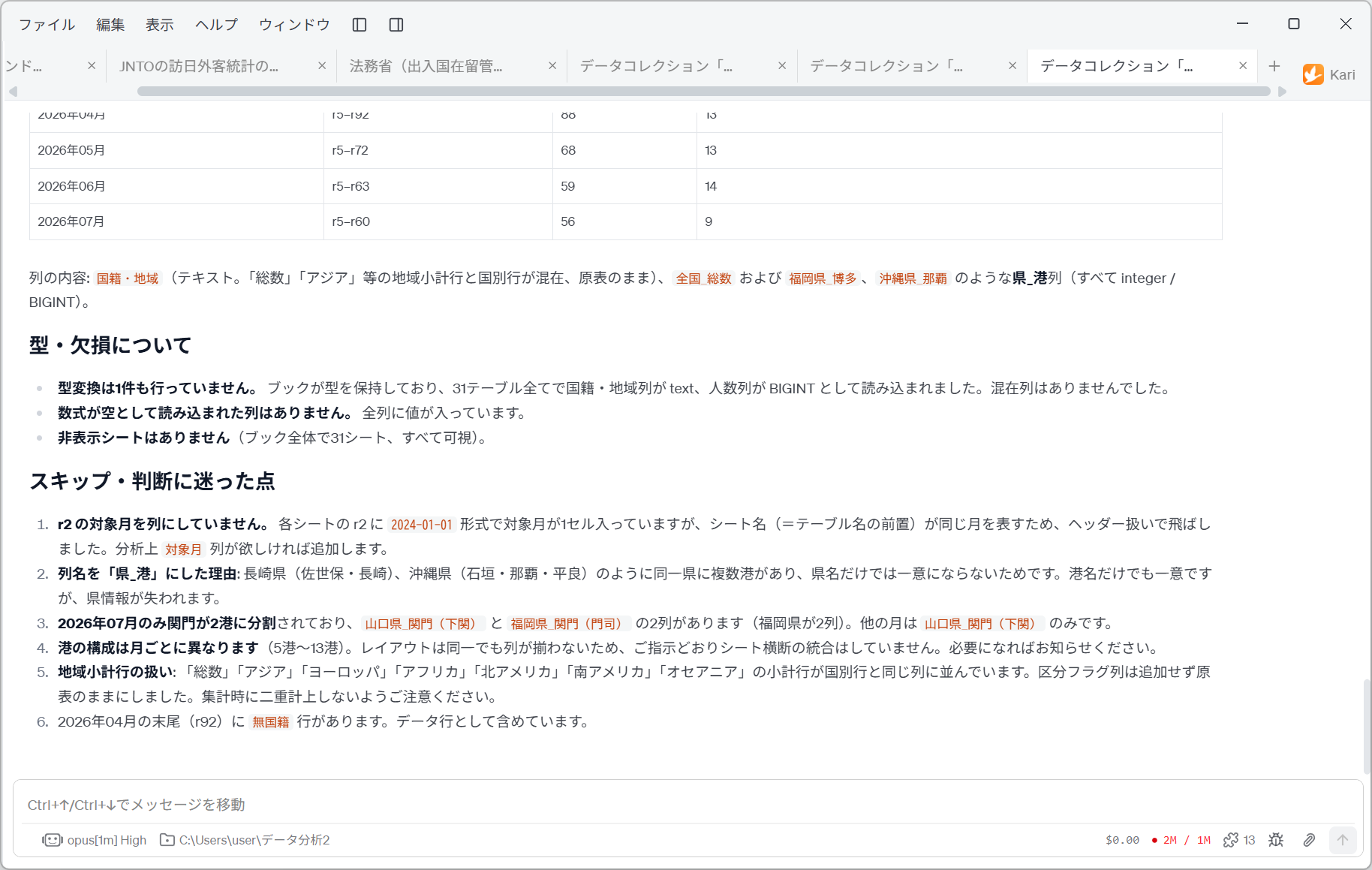
Task: Click the 2026年05月 table cell
Action: 176,150
